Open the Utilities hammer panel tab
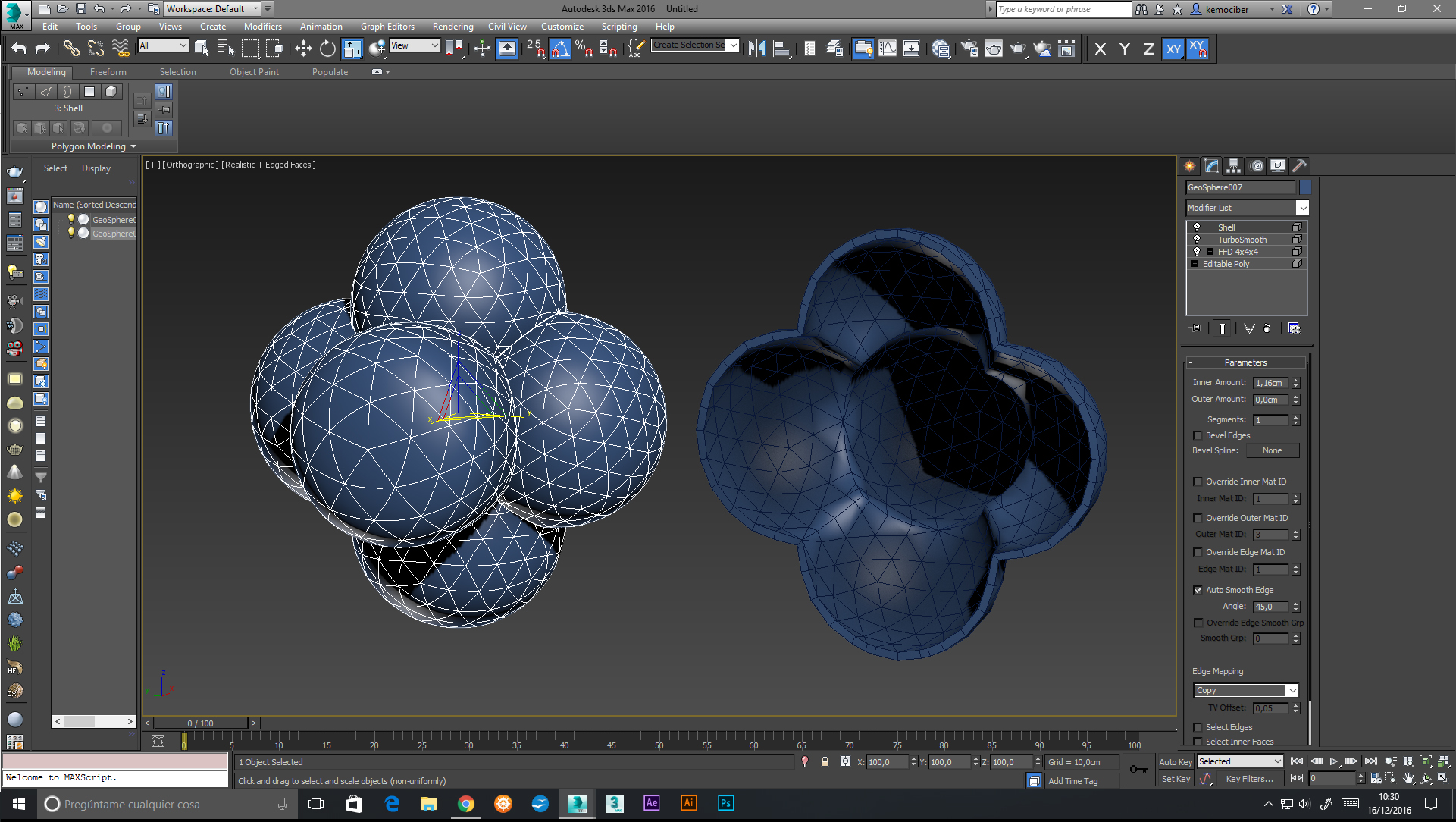Image resolution: width=1456 pixels, height=822 pixels. 1299,166
